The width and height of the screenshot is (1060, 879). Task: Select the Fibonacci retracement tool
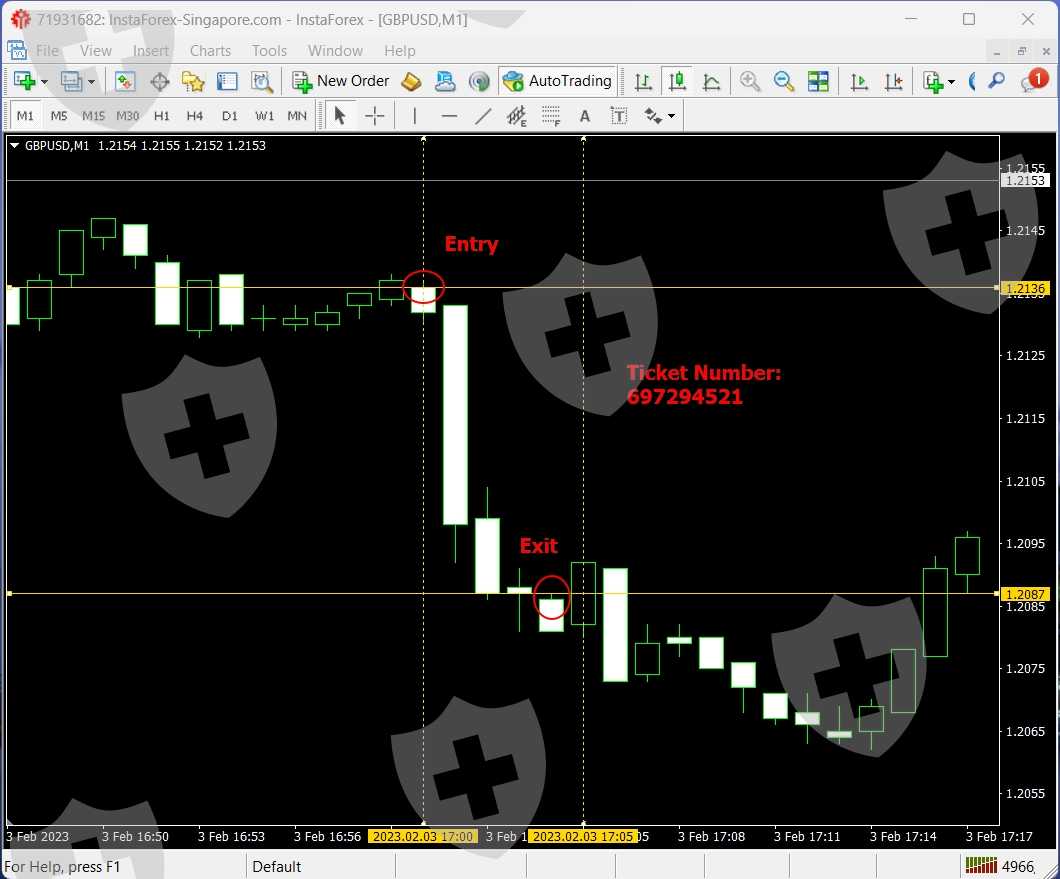tap(551, 116)
